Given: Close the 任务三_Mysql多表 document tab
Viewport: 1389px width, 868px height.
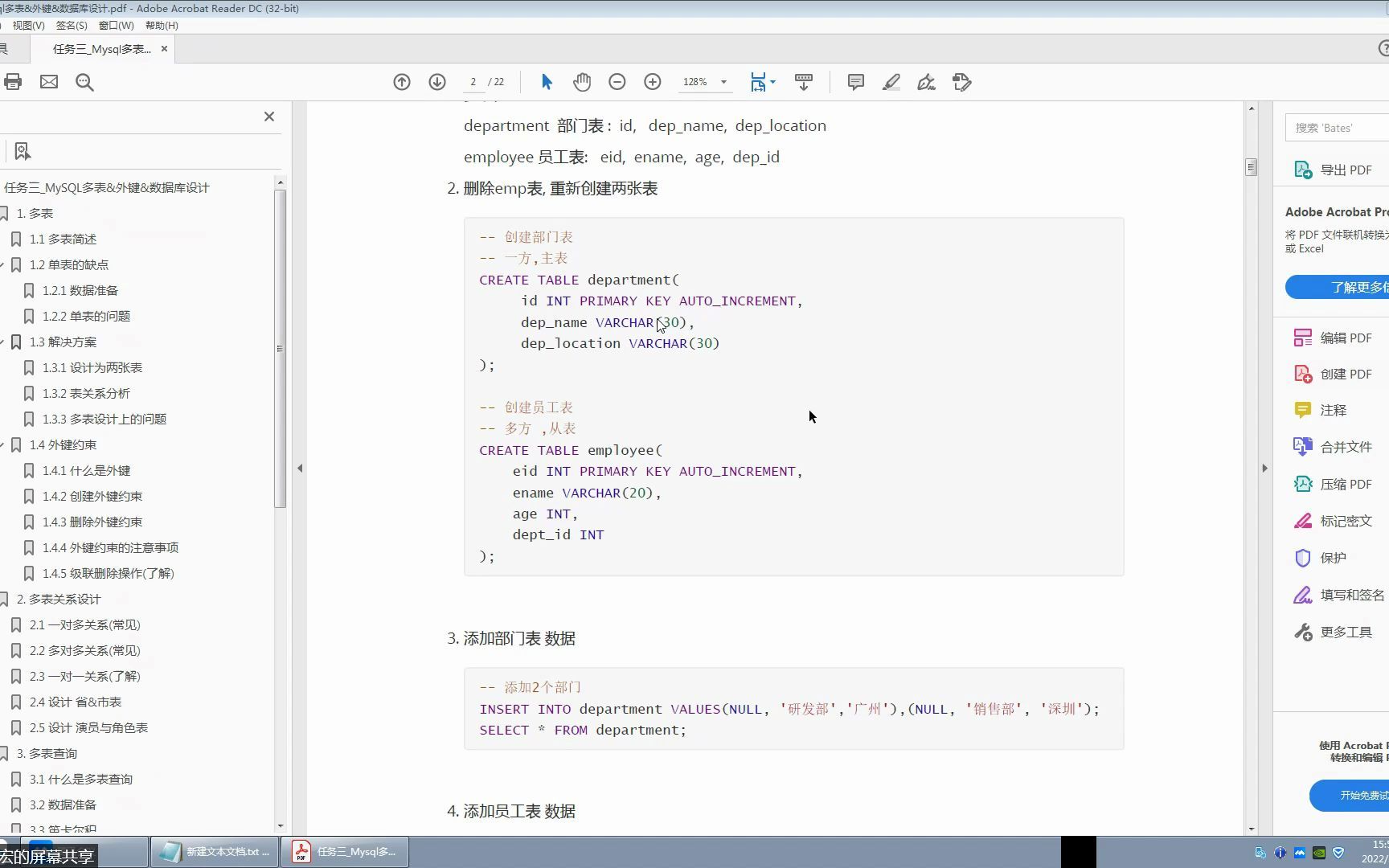Looking at the screenshot, I should [164, 49].
